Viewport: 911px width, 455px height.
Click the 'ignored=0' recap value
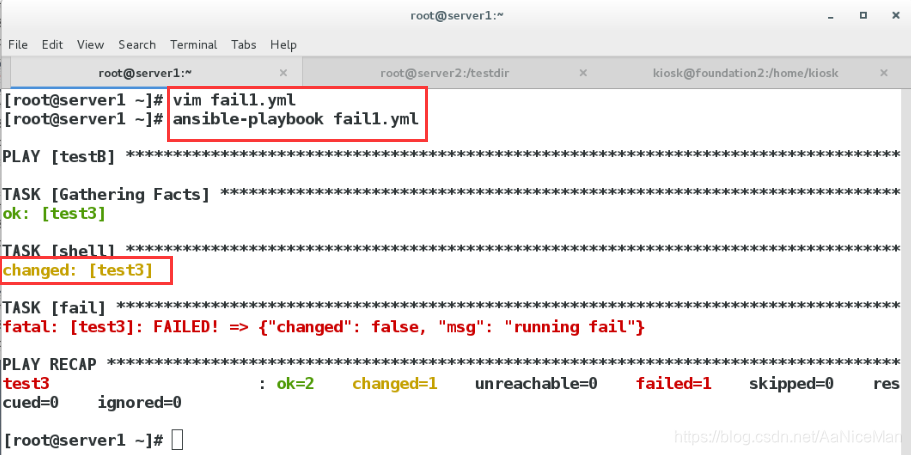139,402
